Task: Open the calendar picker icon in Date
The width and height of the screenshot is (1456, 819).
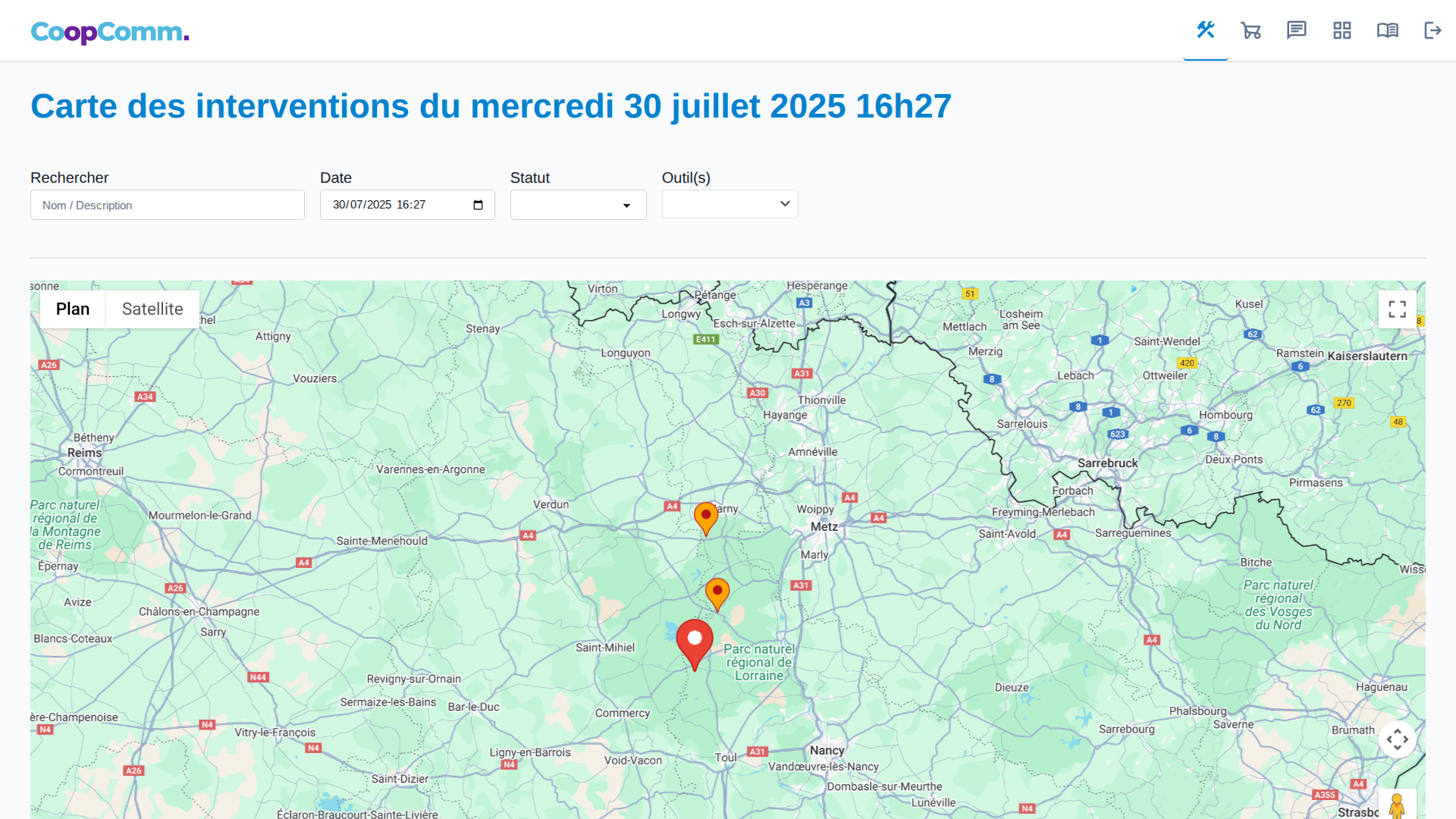Action: pos(478,205)
